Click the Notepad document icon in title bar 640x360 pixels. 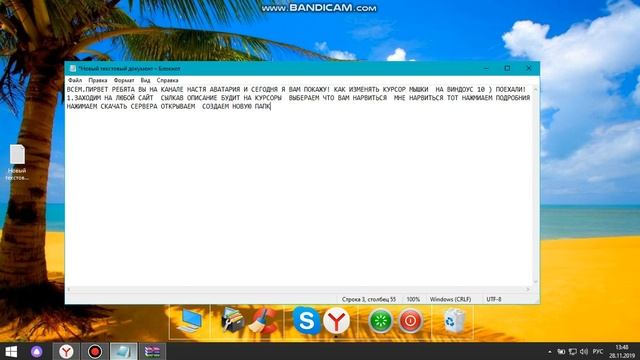tap(73, 69)
